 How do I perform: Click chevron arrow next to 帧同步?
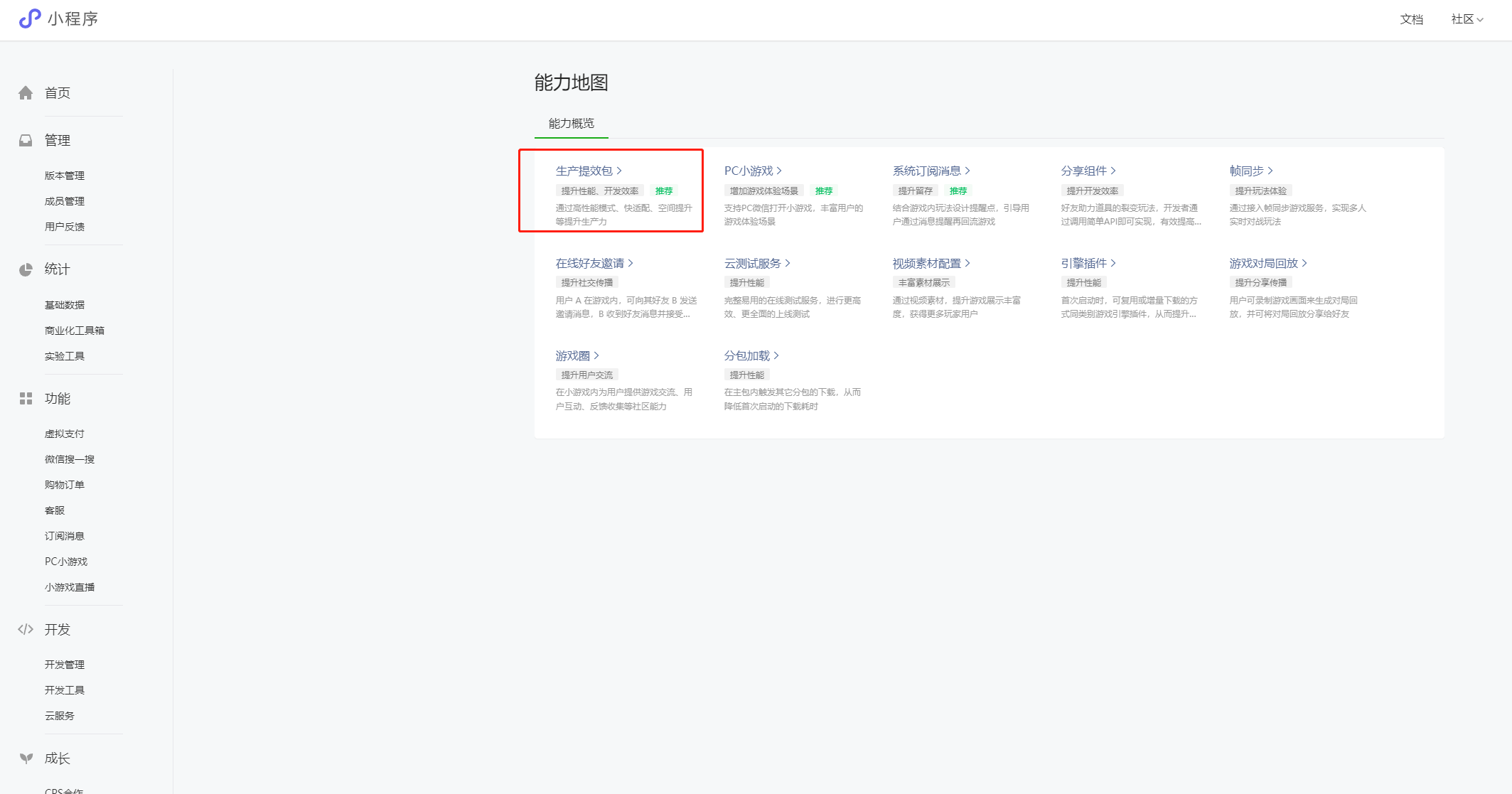pyautogui.click(x=1270, y=171)
